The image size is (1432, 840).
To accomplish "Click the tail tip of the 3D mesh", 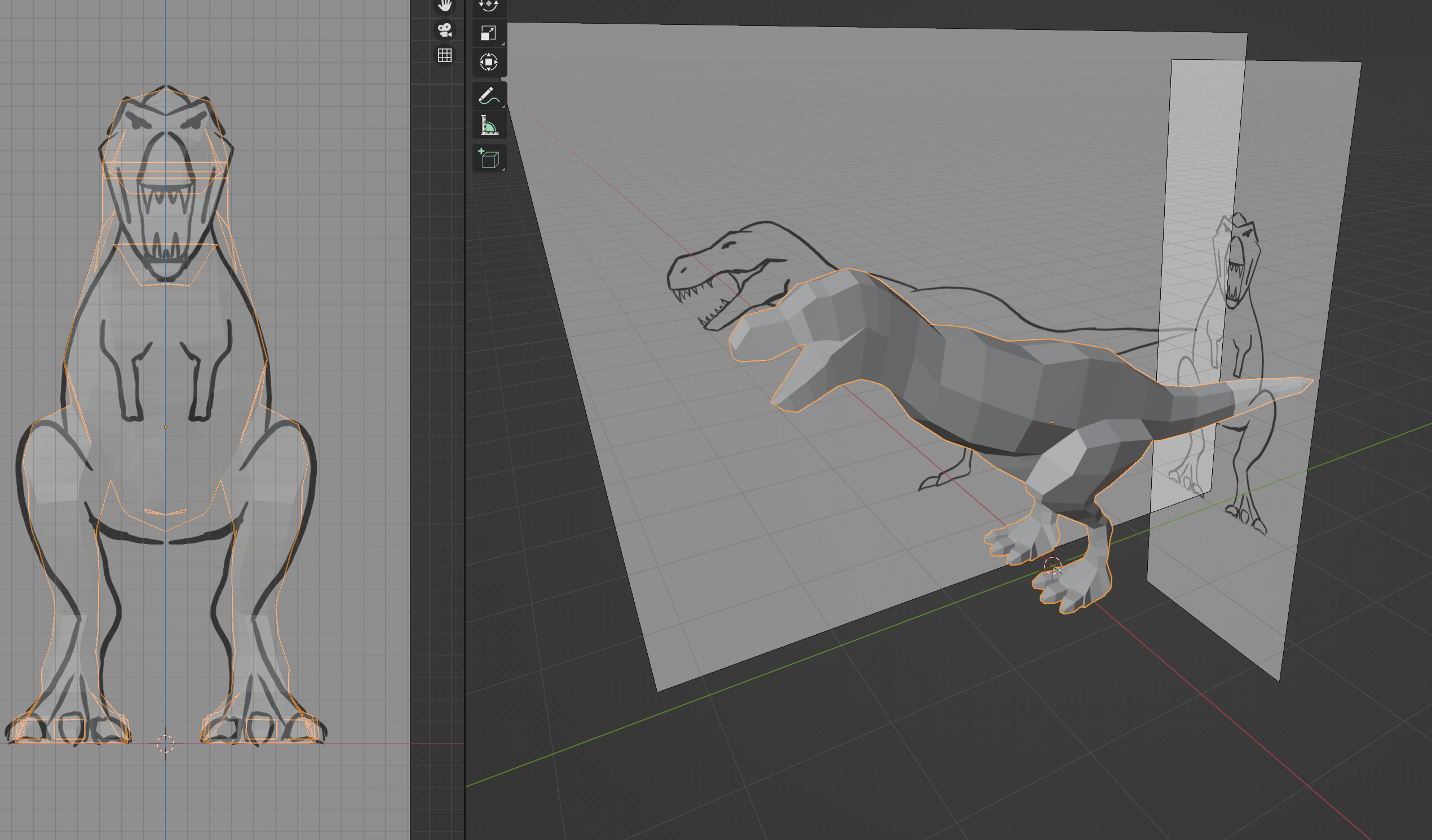I will click(1307, 382).
